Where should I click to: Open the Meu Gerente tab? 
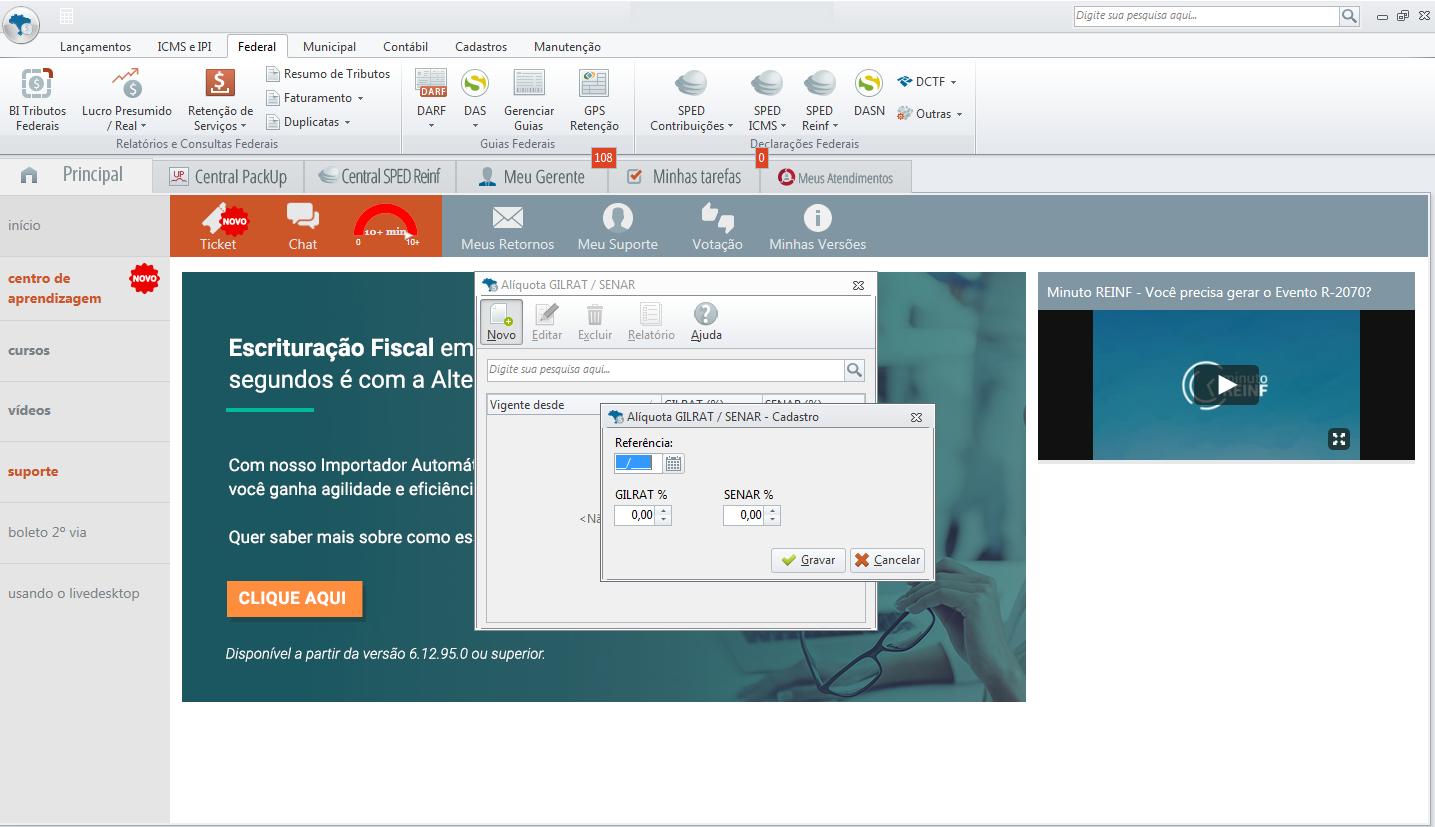pyautogui.click(x=532, y=177)
